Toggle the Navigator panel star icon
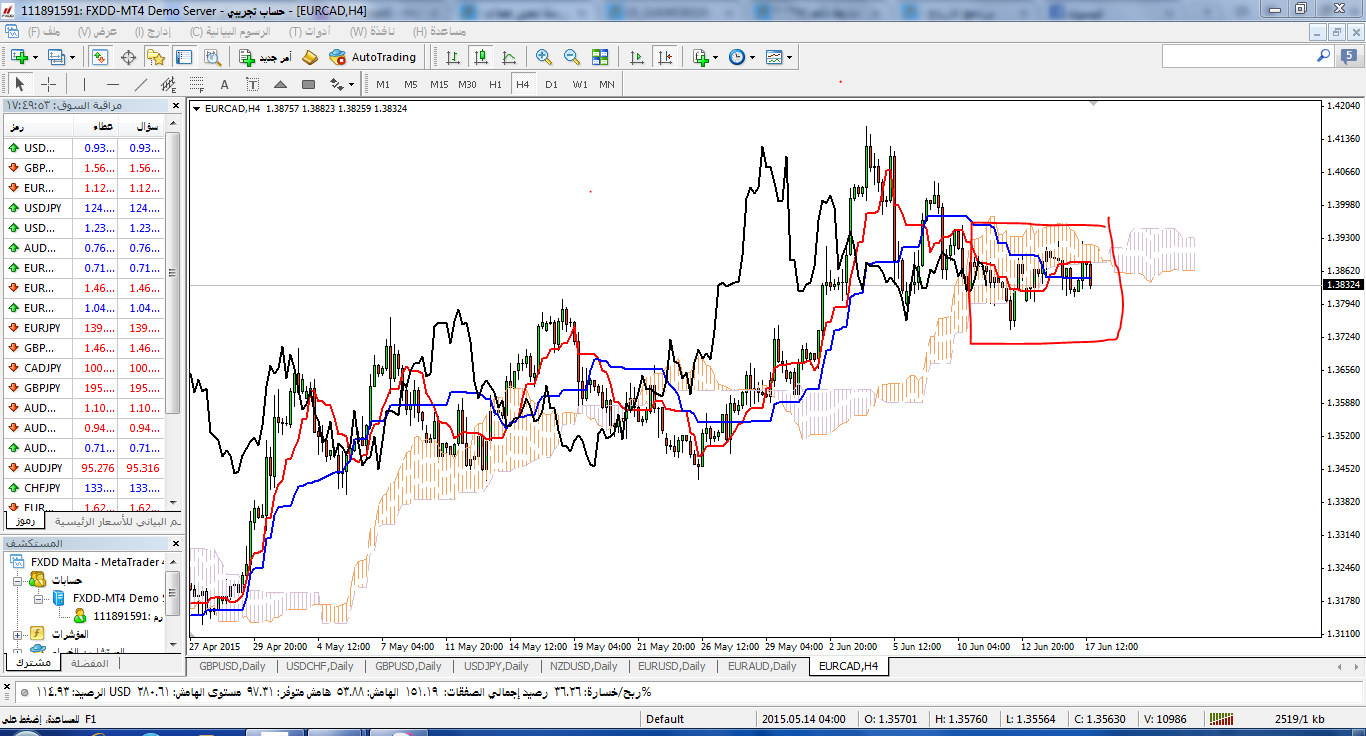This screenshot has height=736, width=1366. (155, 57)
